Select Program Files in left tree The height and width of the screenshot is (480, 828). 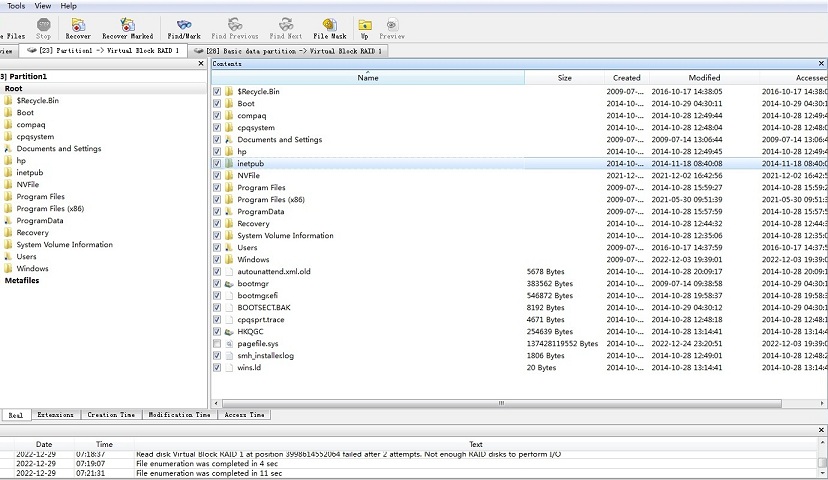[41, 196]
